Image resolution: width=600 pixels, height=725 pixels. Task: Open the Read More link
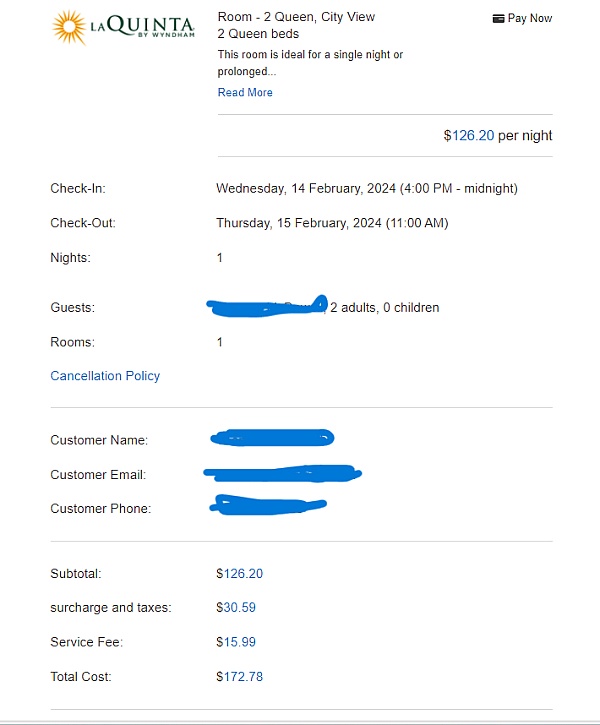(245, 92)
